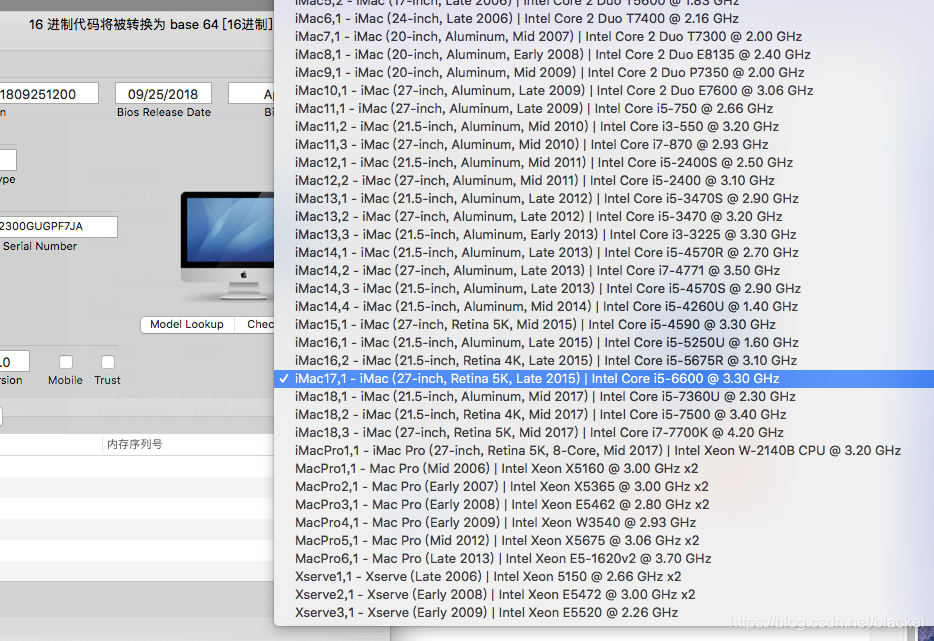Click the Model Lookup button
Image resolution: width=934 pixels, height=641 pixels.
tap(187, 325)
